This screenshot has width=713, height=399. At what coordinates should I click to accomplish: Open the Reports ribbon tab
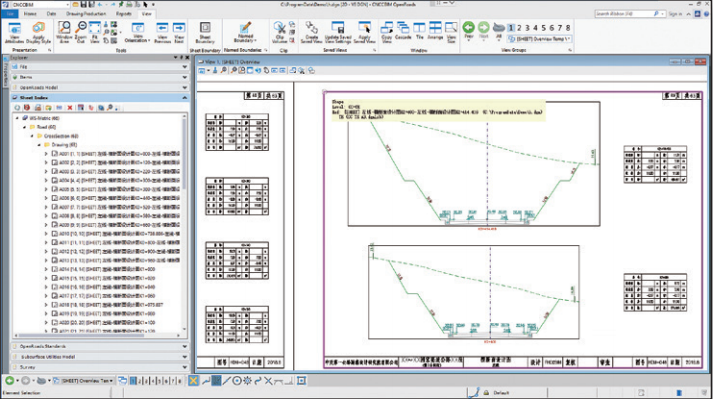coord(123,14)
